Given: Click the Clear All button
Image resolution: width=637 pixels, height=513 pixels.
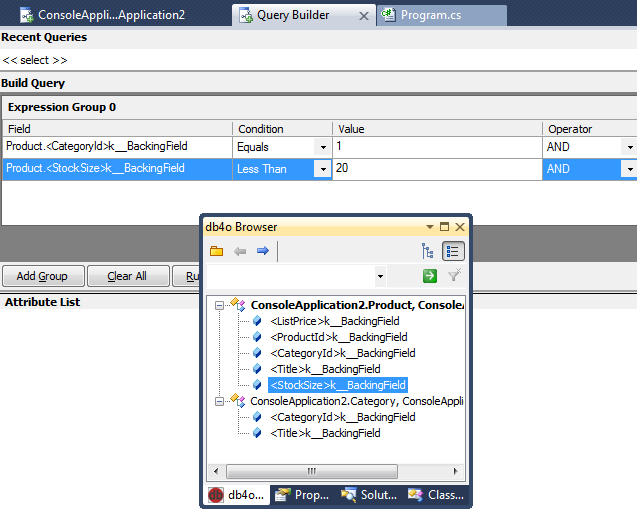Looking at the screenshot, I should [127, 276].
